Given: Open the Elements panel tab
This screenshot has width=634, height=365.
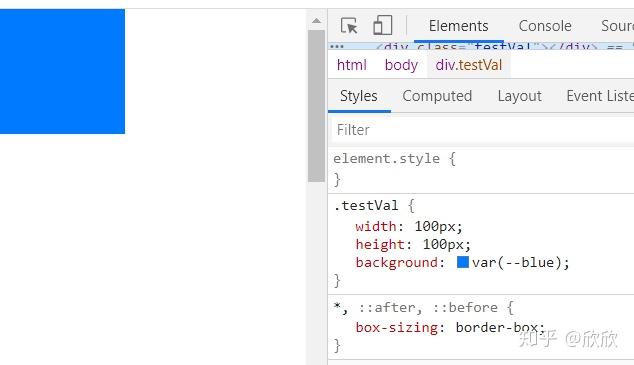Looking at the screenshot, I should 459,26.
